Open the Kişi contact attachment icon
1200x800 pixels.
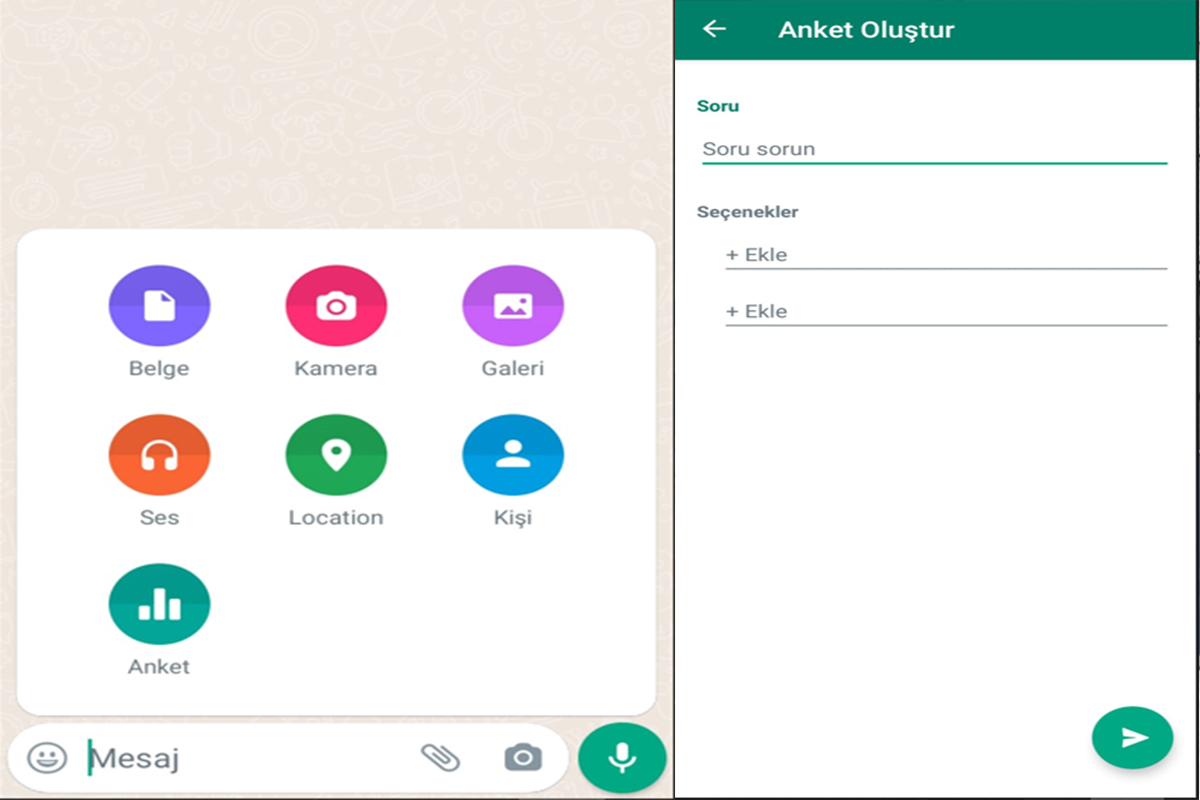coord(513,455)
